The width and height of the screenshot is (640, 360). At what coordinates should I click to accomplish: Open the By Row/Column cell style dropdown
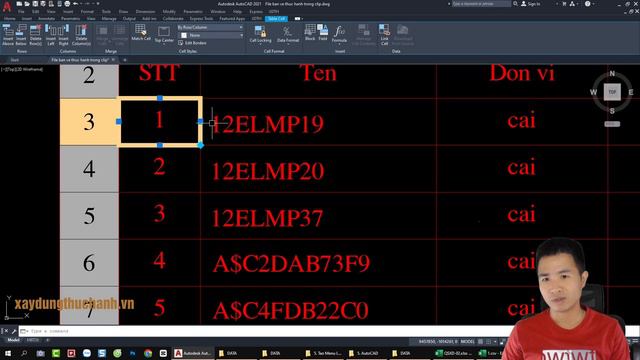(x=210, y=27)
